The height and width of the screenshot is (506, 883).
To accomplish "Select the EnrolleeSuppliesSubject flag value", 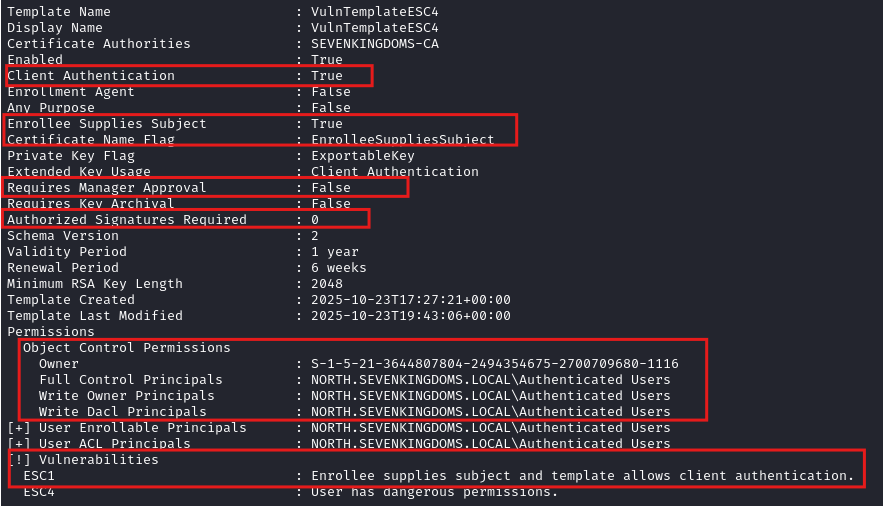I will coord(402,139).
